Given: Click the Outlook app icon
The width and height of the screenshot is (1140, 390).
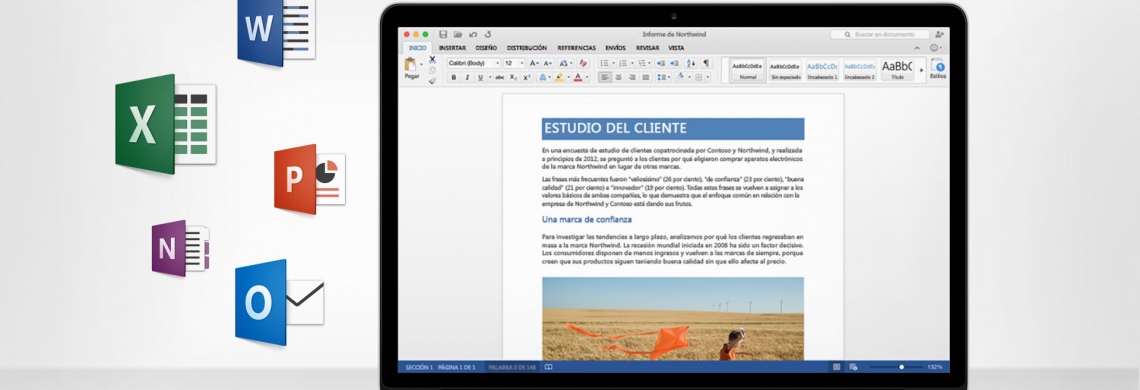Looking at the screenshot, I should [279, 302].
